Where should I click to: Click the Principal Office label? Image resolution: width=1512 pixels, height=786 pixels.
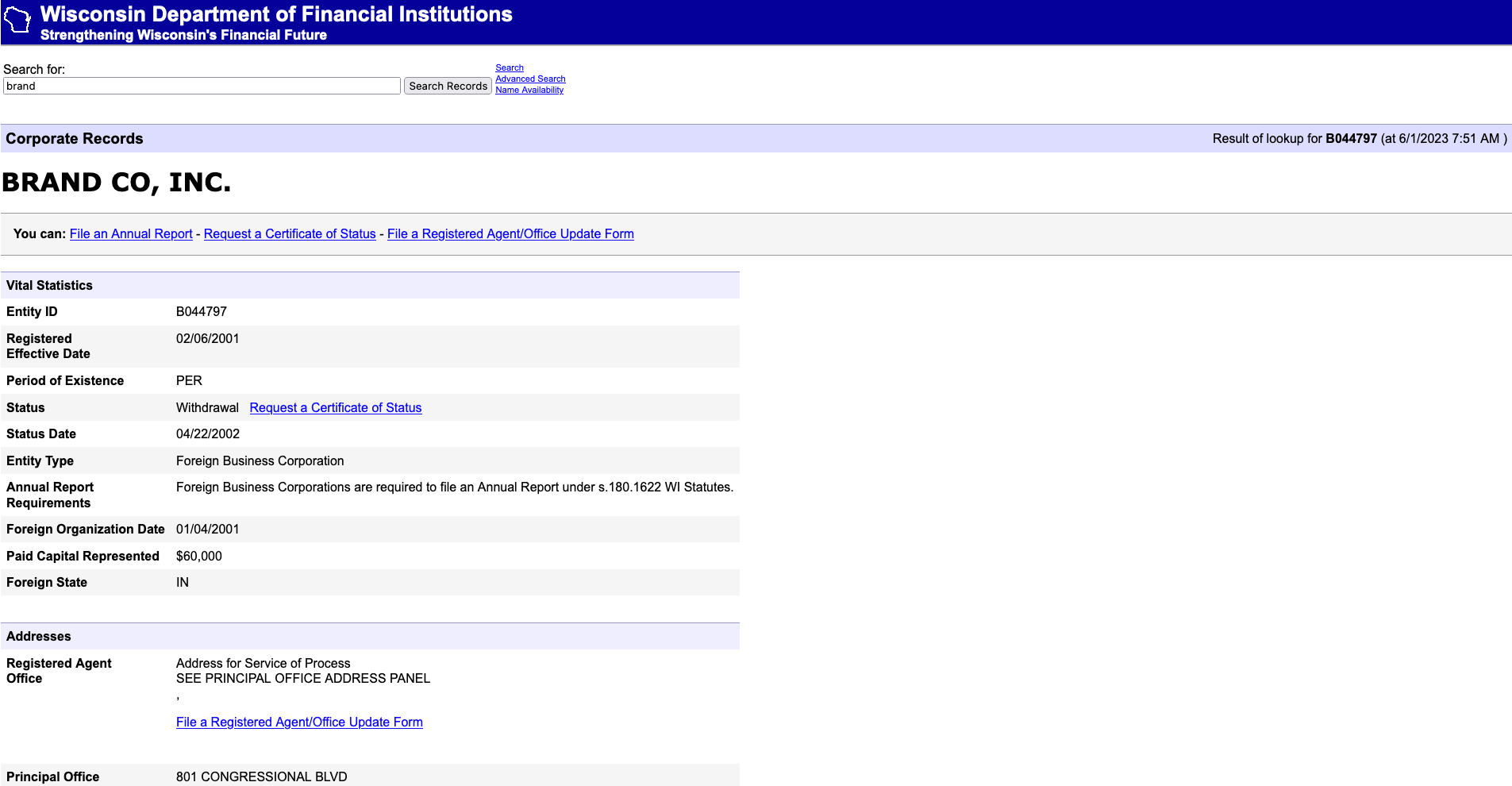tap(53, 776)
